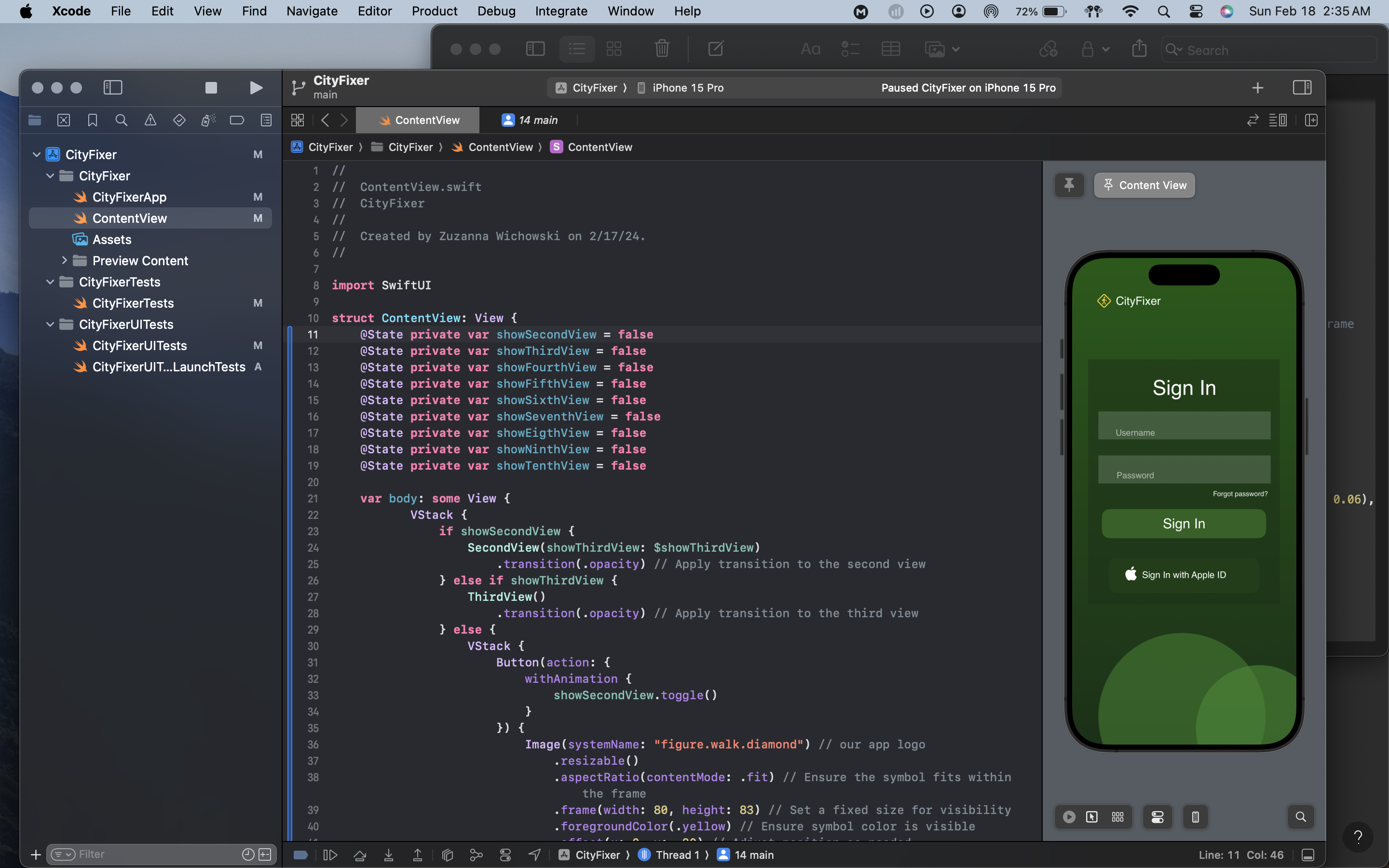Click the Stop button in Xcode toolbar
Image resolution: width=1389 pixels, height=868 pixels.
[211, 87]
